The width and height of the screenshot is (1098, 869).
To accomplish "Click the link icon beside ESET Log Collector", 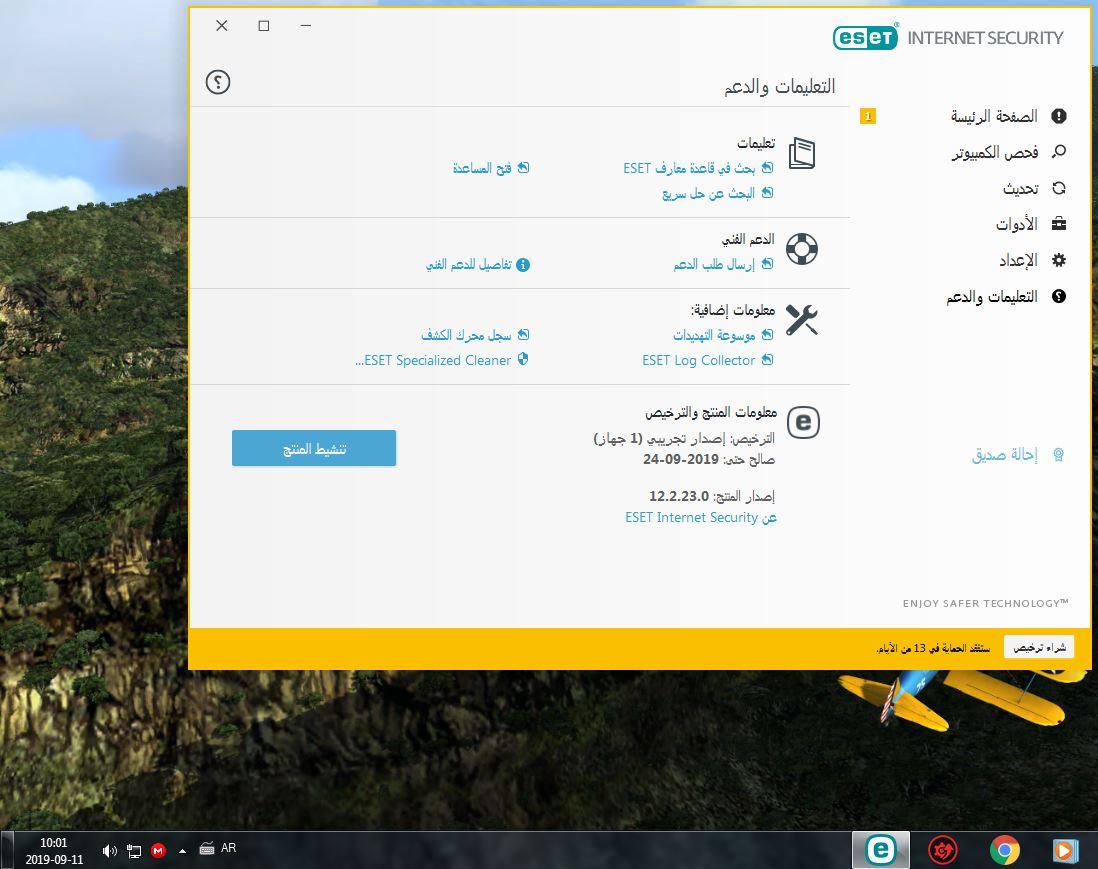I will tap(767, 359).
